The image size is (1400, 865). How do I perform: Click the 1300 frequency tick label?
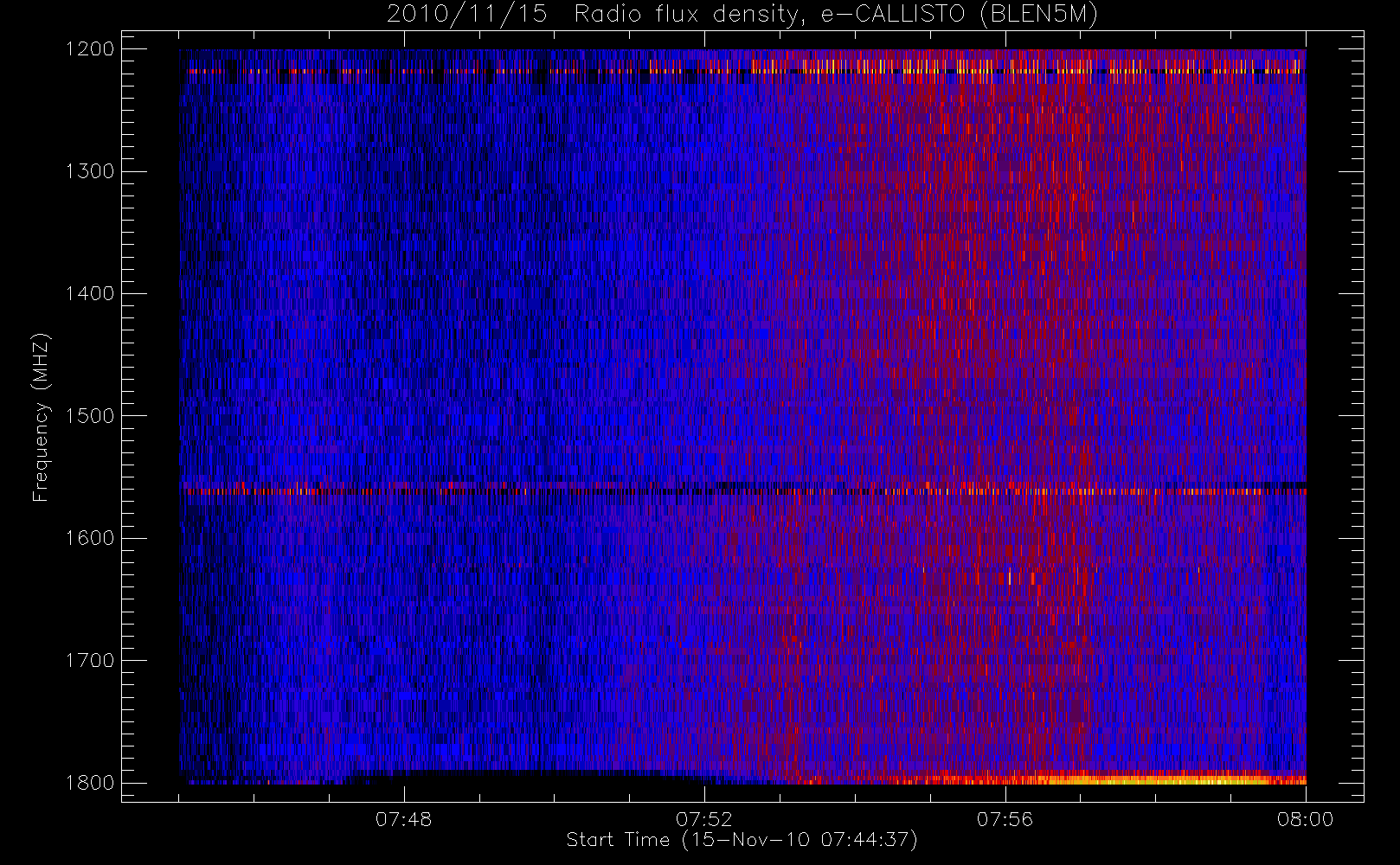point(91,171)
